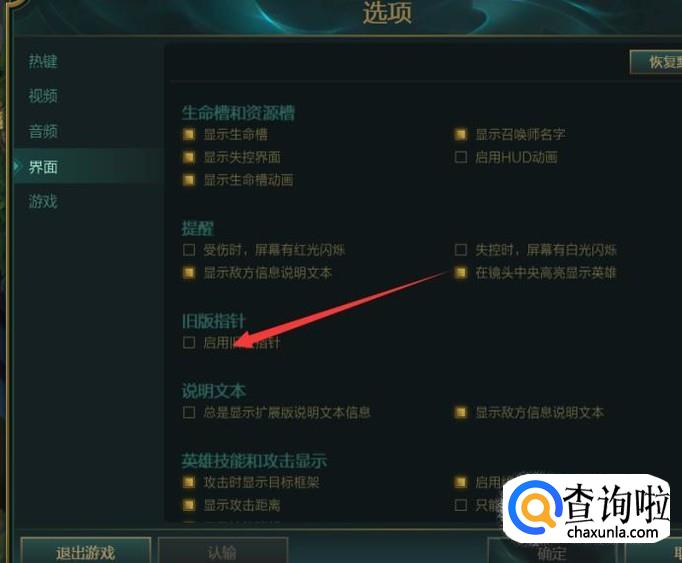This screenshot has height=563, width=682.
Task: Select the 界面 tab
Action: [43, 167]
